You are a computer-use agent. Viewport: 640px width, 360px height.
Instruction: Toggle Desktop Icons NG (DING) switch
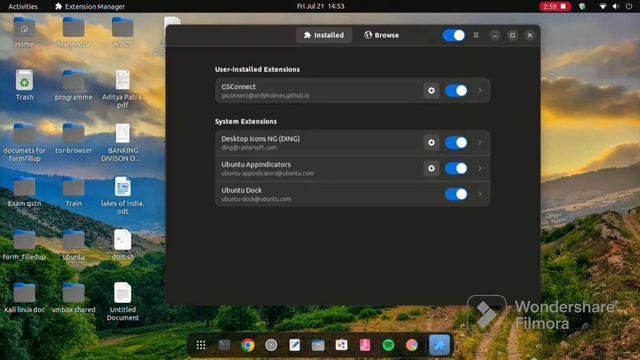tap(456, 142)
